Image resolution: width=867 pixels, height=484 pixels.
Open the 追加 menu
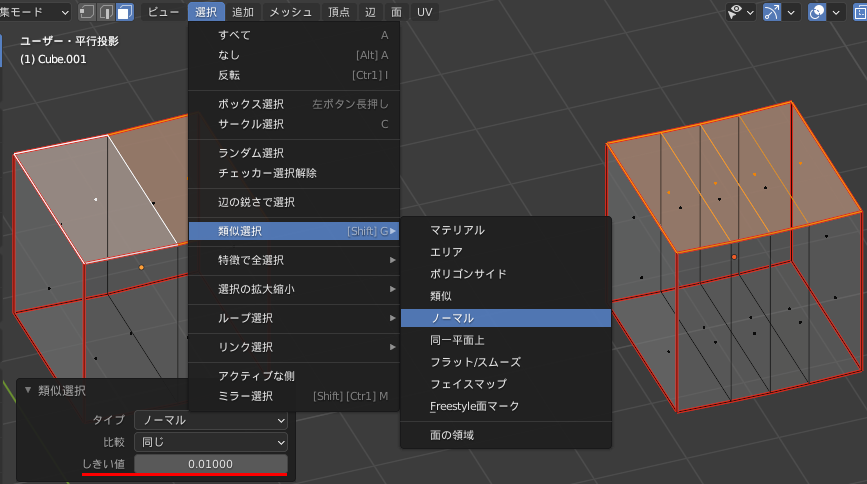[243, 12]
